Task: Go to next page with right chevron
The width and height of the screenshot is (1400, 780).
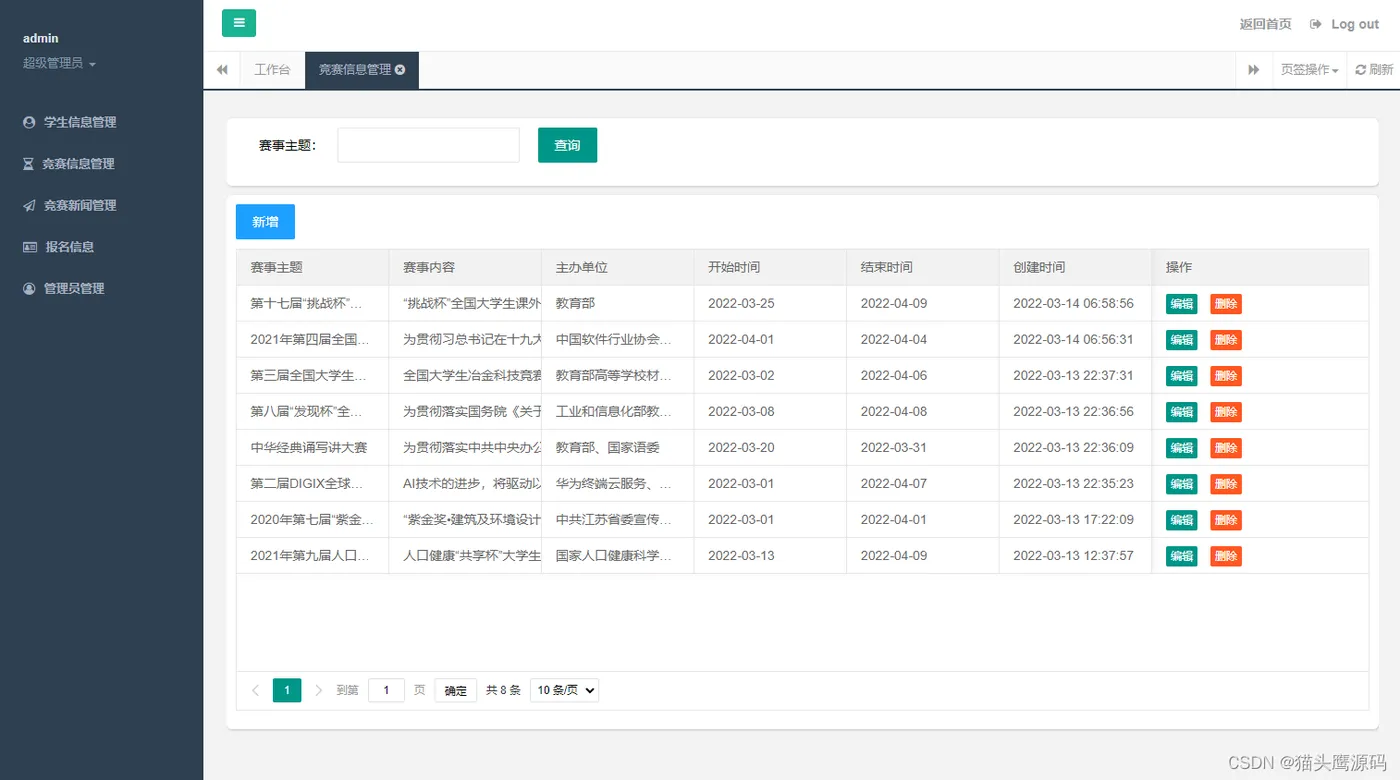Action: pos(319,690)
